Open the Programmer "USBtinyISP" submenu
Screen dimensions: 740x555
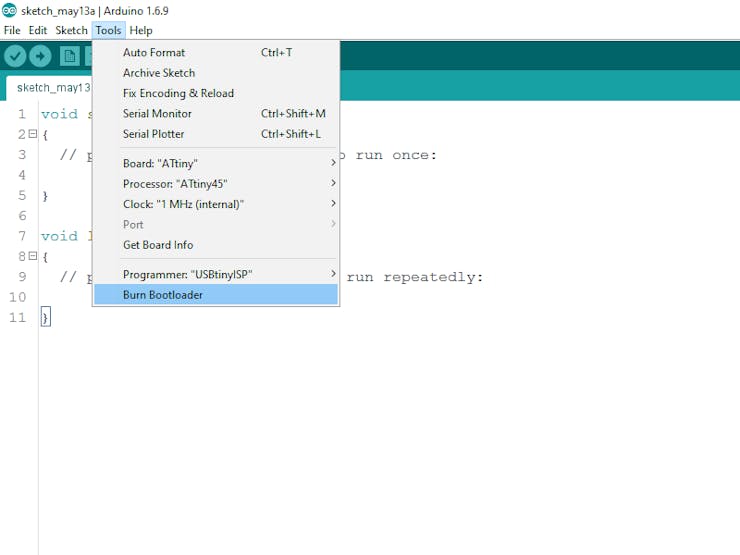(216, 274)
